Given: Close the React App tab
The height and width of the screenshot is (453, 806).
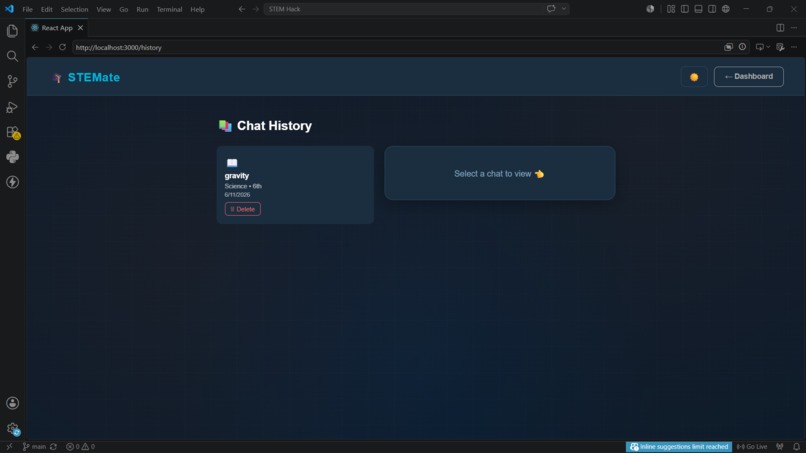Looking at the screenshot, I should tap(80, 28).
